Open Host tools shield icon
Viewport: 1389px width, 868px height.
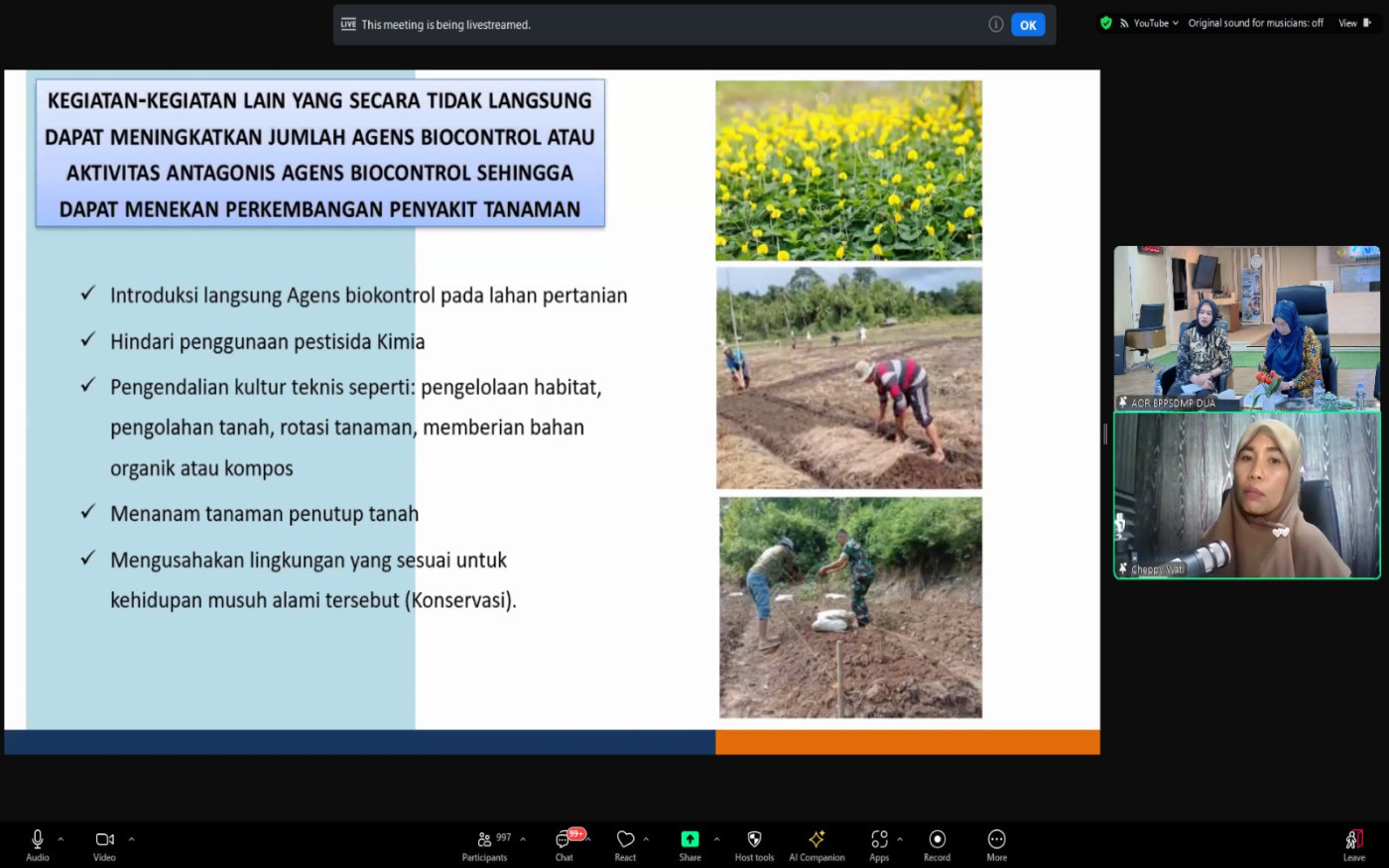coord(754,844)
